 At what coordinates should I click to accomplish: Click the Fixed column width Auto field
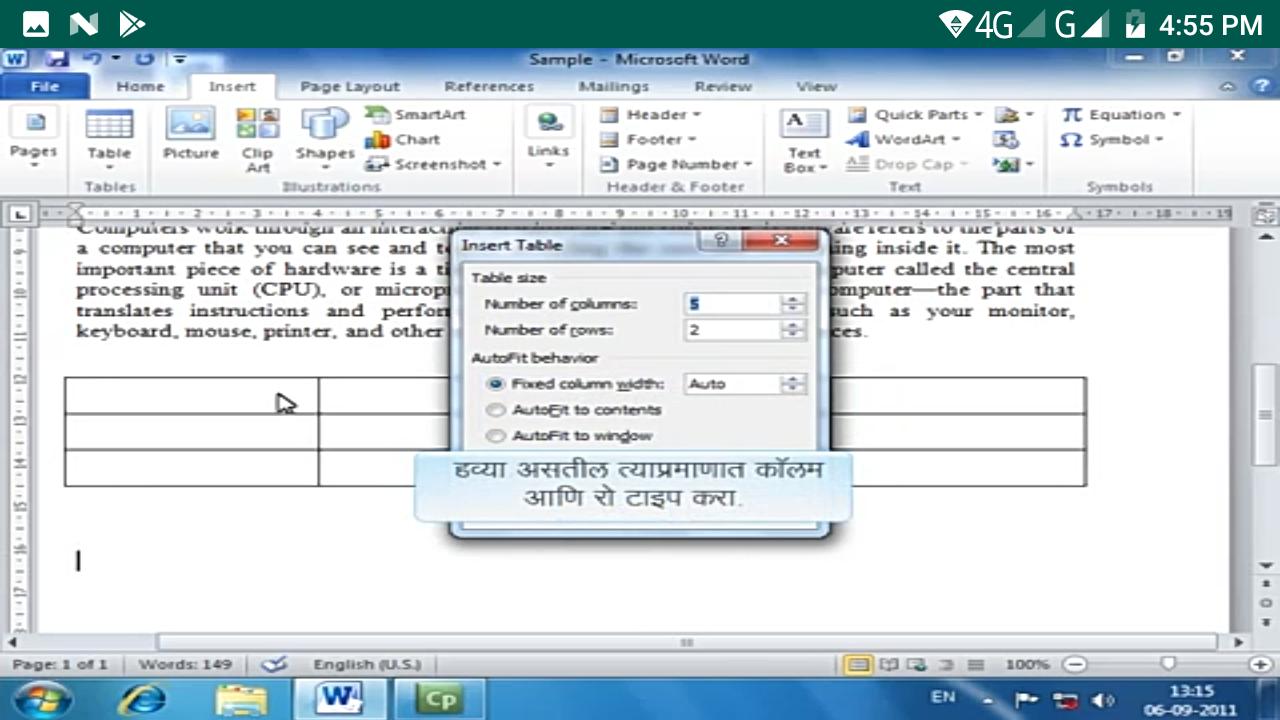[x=731, y=383]
